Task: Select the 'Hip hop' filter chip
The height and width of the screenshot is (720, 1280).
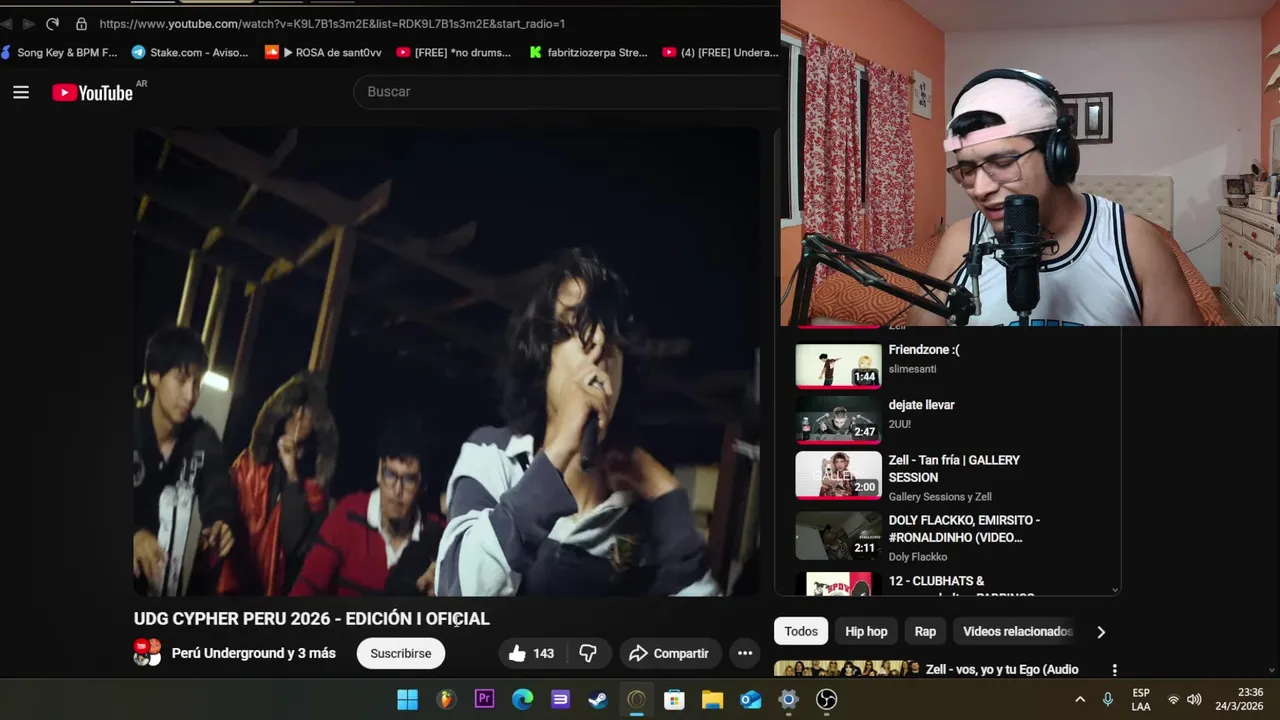Action: pyautogui.click(x=866, y=631)
